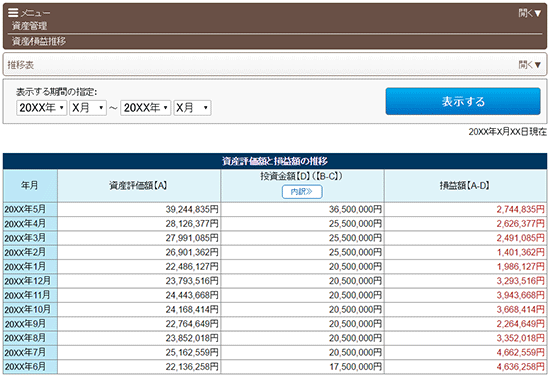Click asset value 24,443,668円
Screen dimensions: 550x377
[x=192, y=295]
